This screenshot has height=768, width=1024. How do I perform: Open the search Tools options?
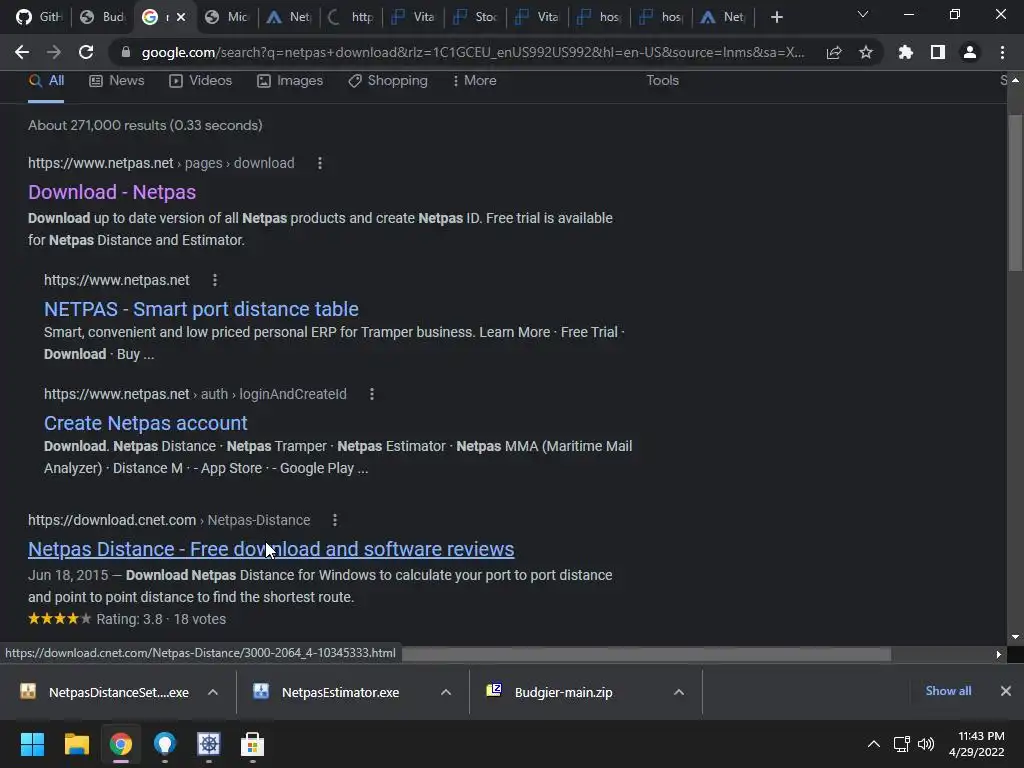[662, 80]
